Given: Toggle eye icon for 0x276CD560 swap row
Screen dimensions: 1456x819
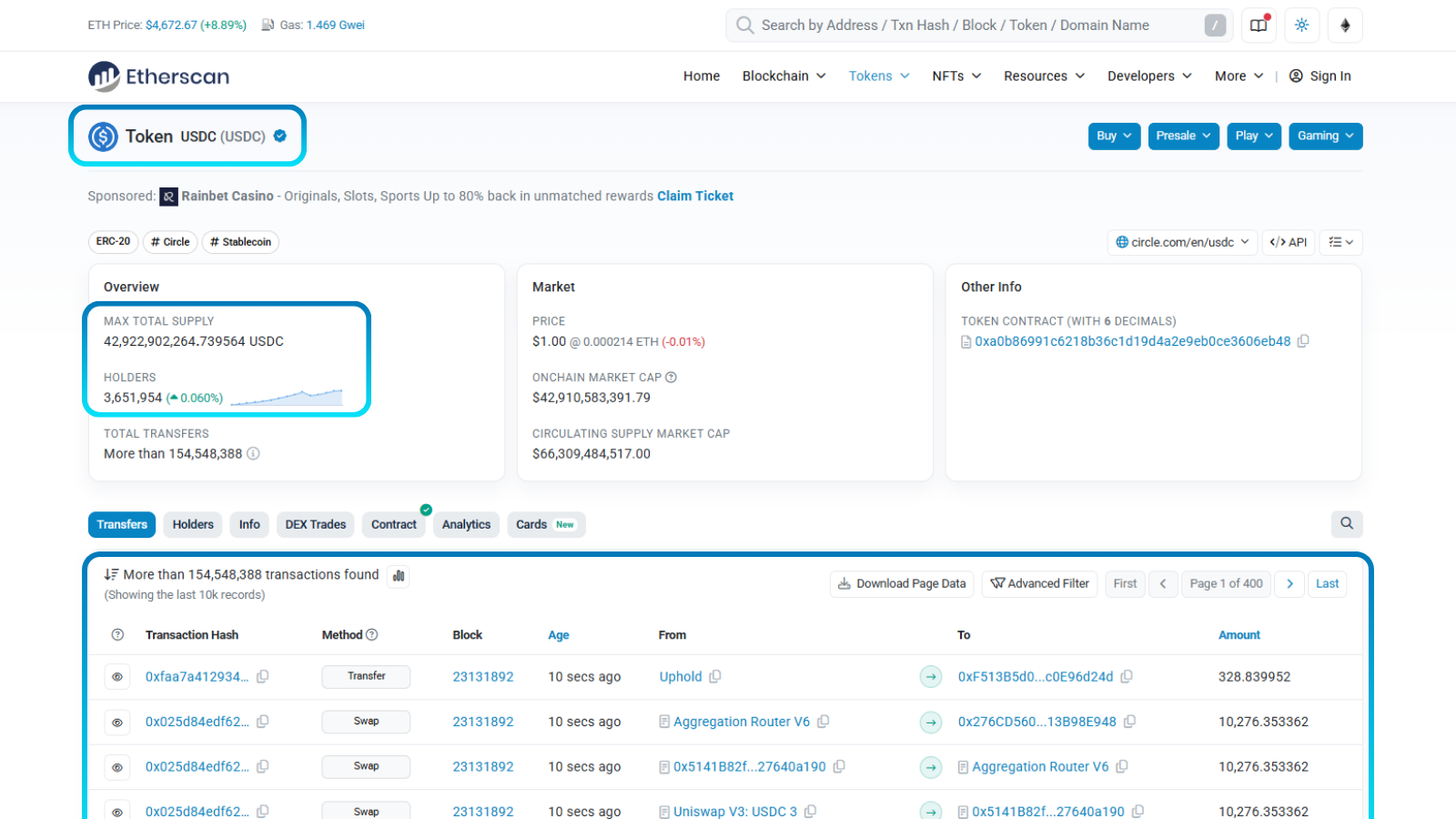Looking at the screenshot, I should point(117,722).
